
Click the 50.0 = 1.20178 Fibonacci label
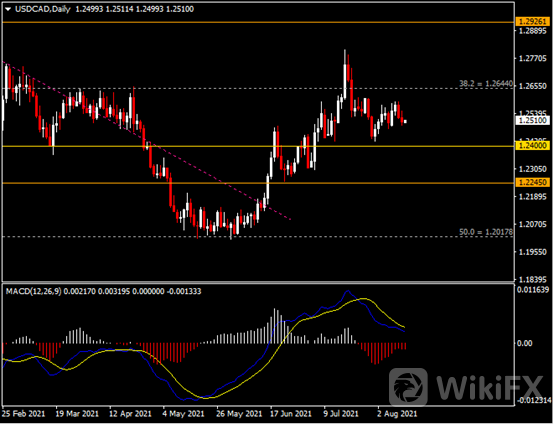[x=486, y=232]
